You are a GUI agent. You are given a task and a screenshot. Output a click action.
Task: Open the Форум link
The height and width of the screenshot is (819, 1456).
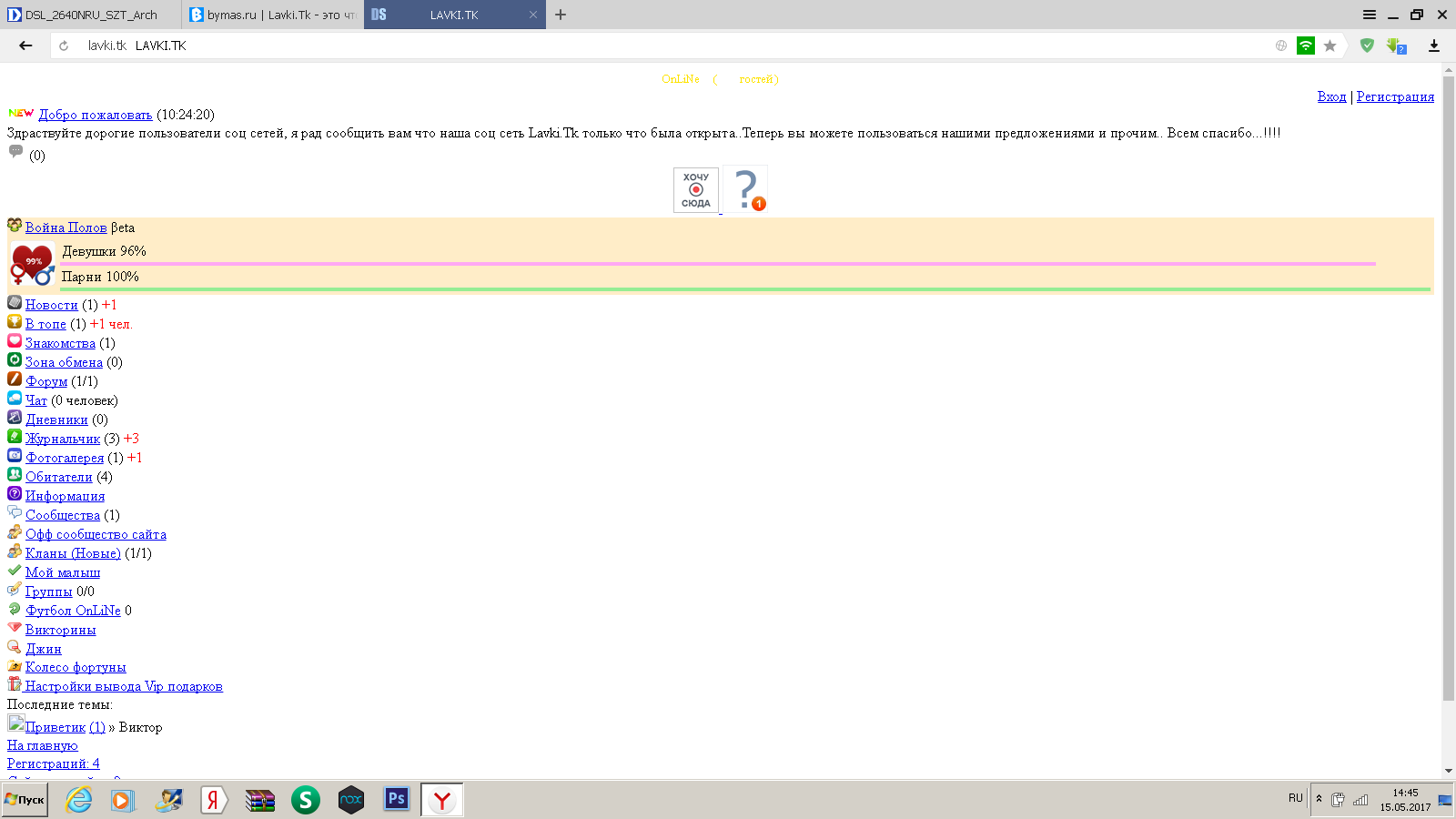coord(46,381)
